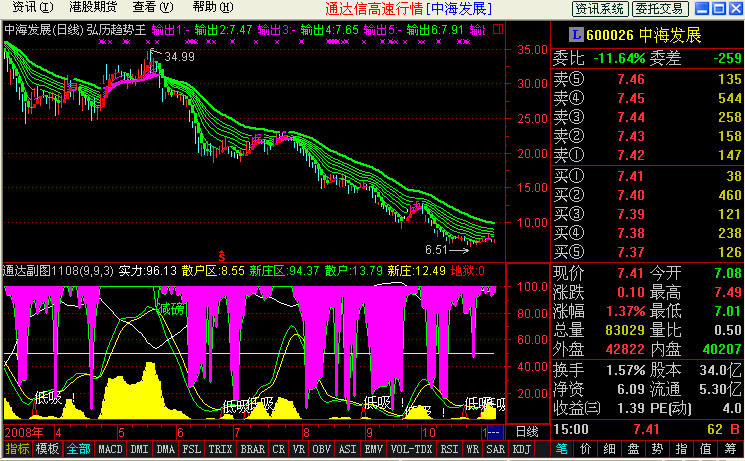Open the 帮助(H) menu
The width and height of the screenshot is (745, 461).
(x=213, y=7)
